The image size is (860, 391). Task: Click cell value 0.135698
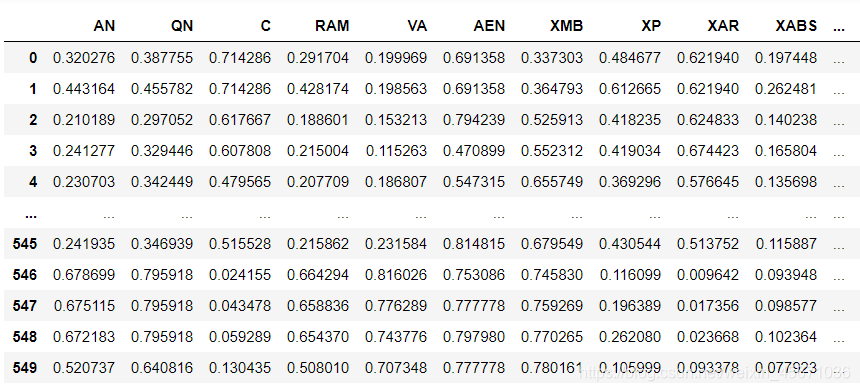(x=786, y=182)
